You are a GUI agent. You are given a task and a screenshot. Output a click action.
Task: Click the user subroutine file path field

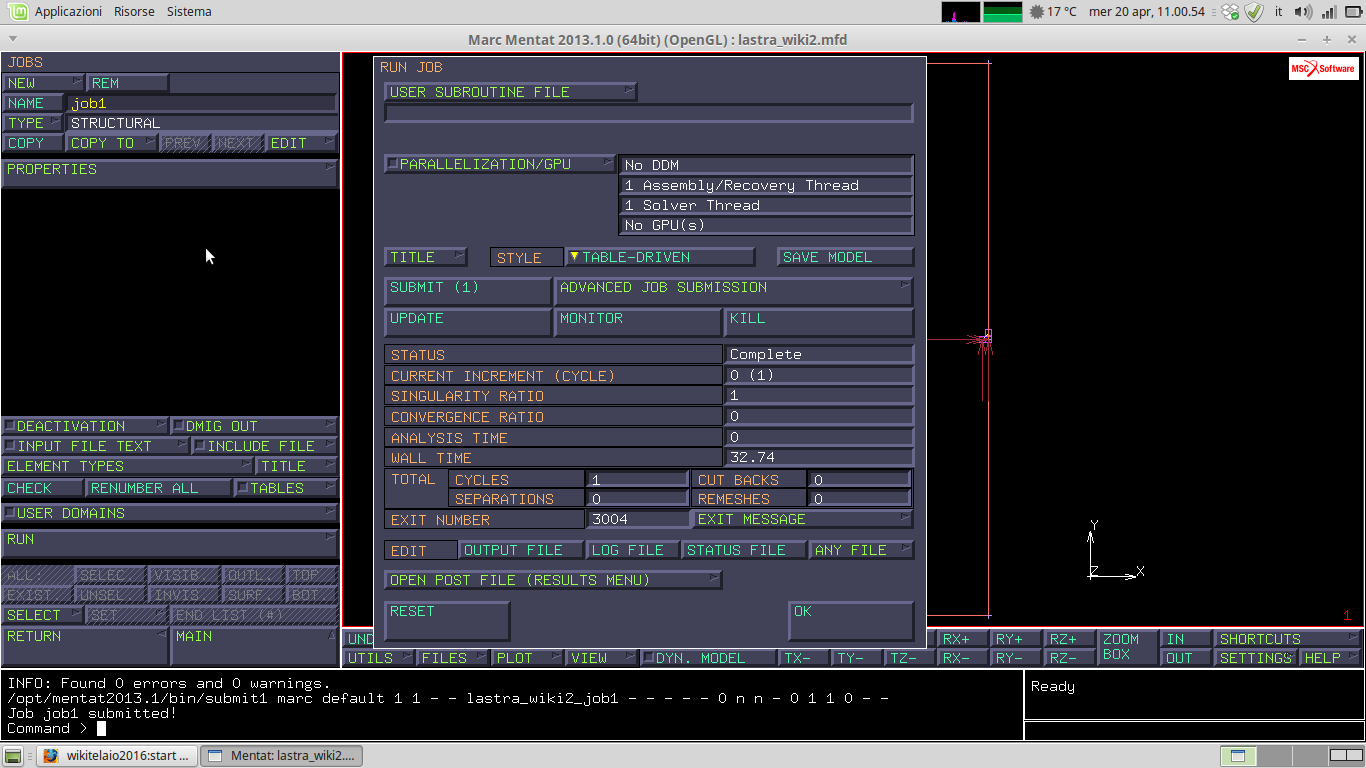649,113
